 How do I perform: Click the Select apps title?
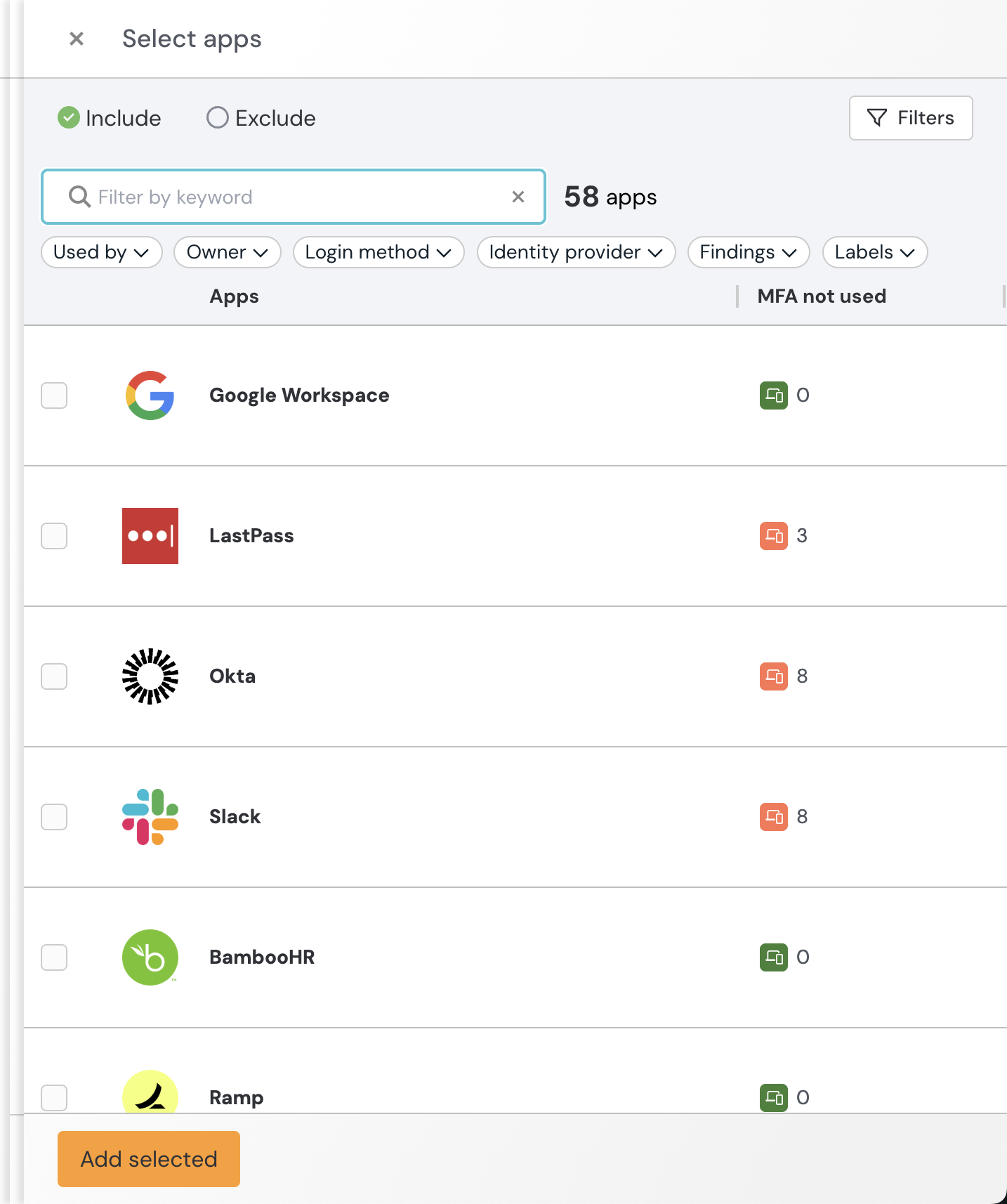point(192,39)
